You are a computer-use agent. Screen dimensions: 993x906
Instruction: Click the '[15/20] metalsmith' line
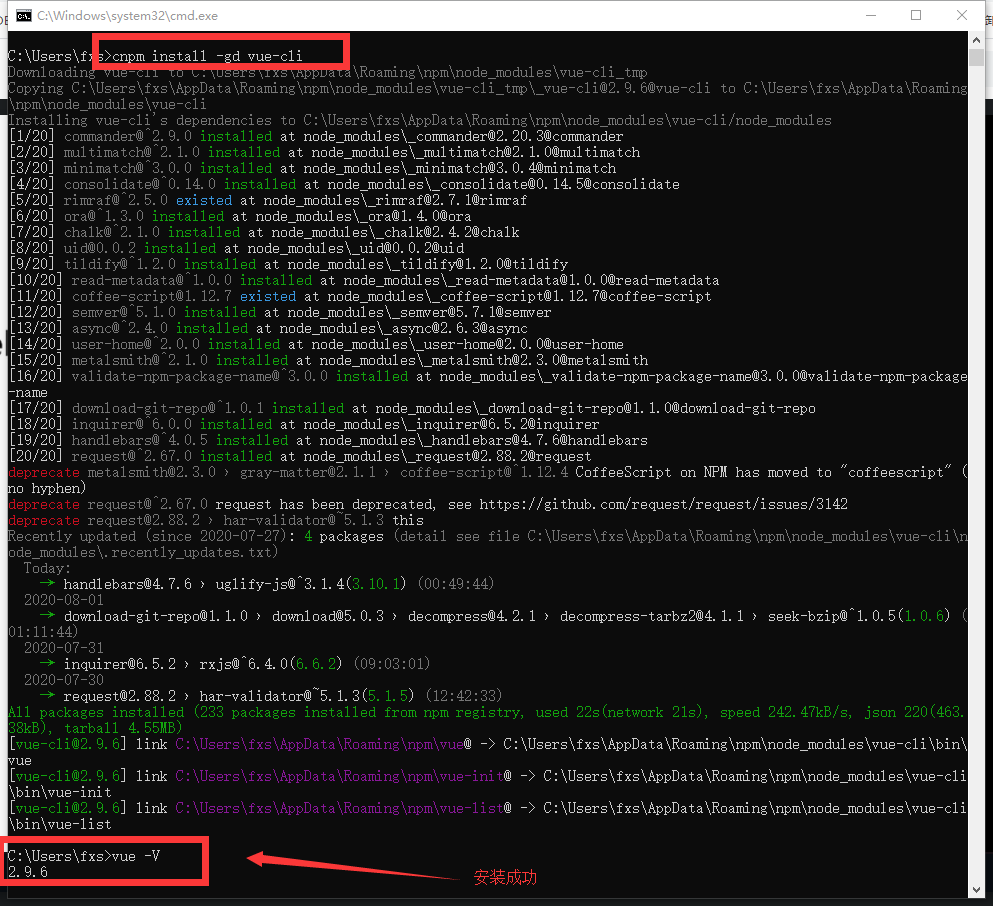328,360
